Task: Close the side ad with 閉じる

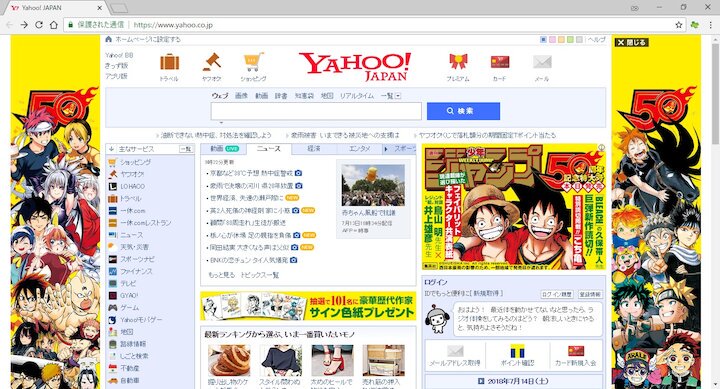Action: (x=631, y=42)
